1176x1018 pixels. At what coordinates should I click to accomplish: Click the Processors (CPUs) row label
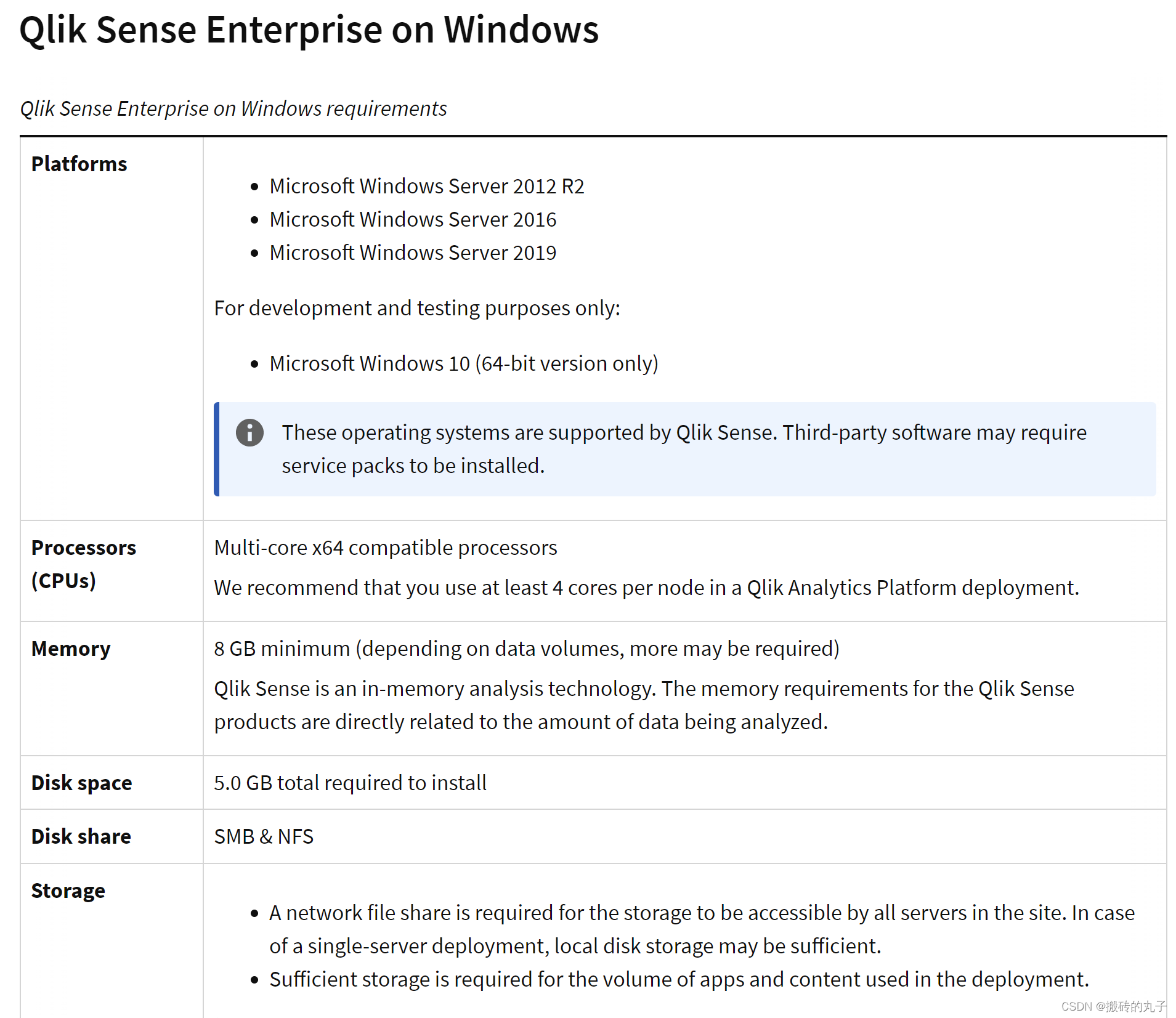[x=84, y=564]
